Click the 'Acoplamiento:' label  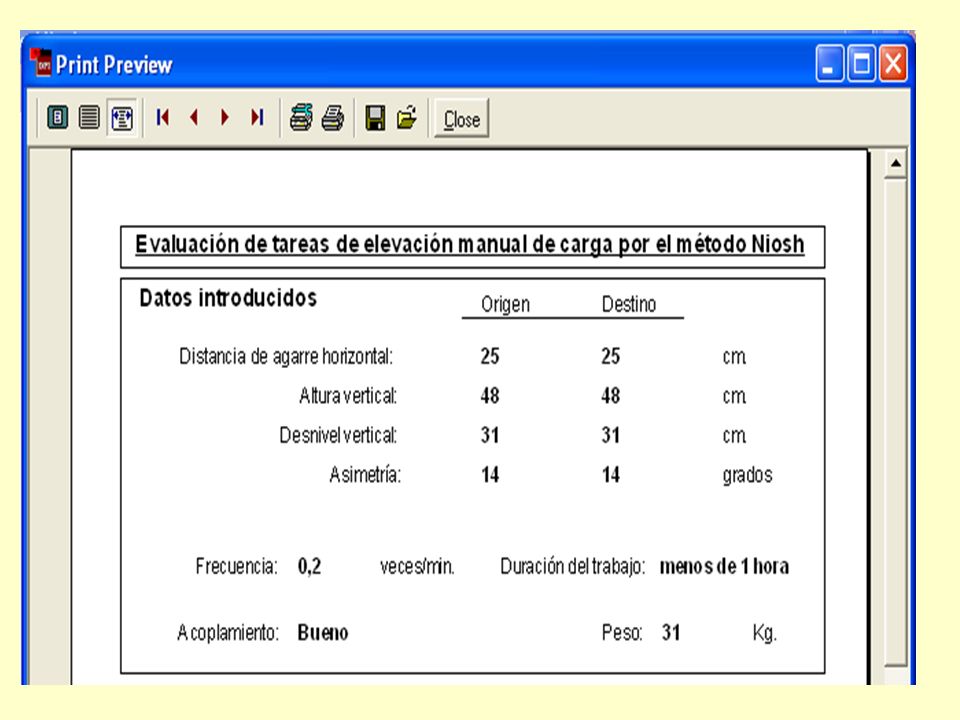[228, 632]
